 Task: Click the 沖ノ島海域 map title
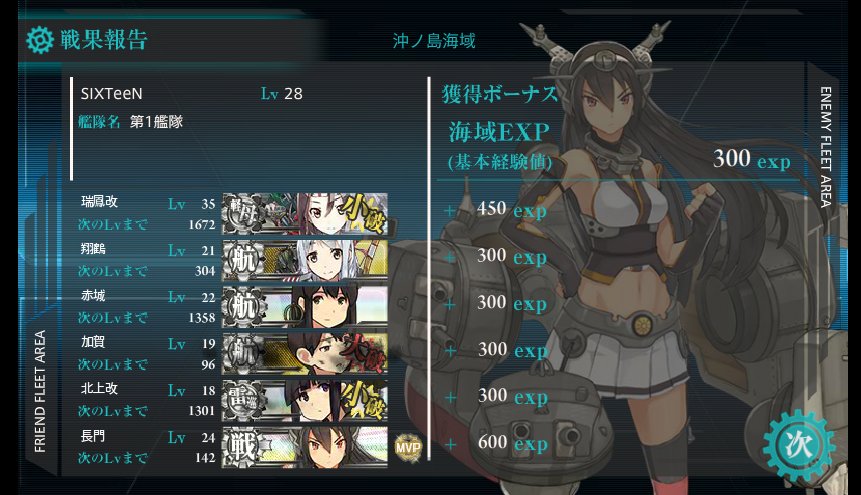click(x=434, y=40)
